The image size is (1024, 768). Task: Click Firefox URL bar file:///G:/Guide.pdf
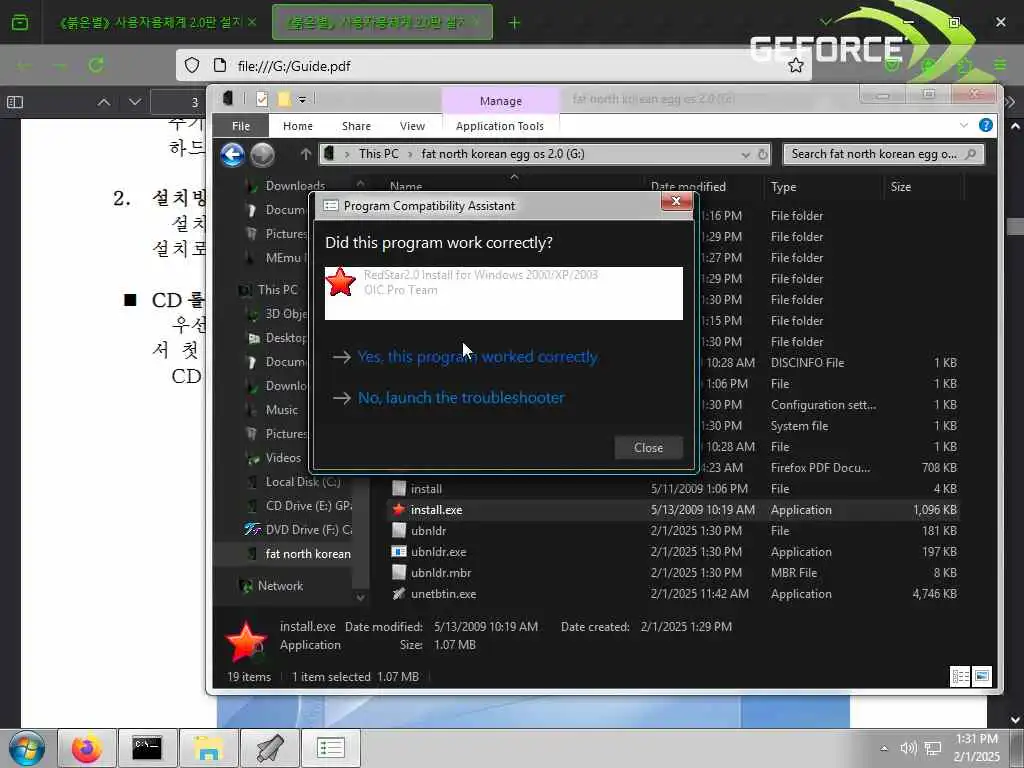pyautogui.click(x=493, y=66)
